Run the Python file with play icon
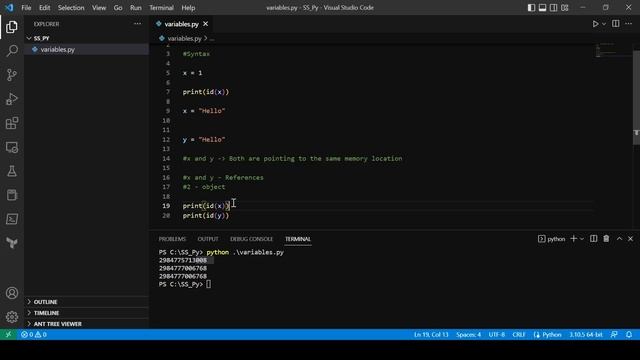This screenshot has width=640, height=360. coord(596,24)
